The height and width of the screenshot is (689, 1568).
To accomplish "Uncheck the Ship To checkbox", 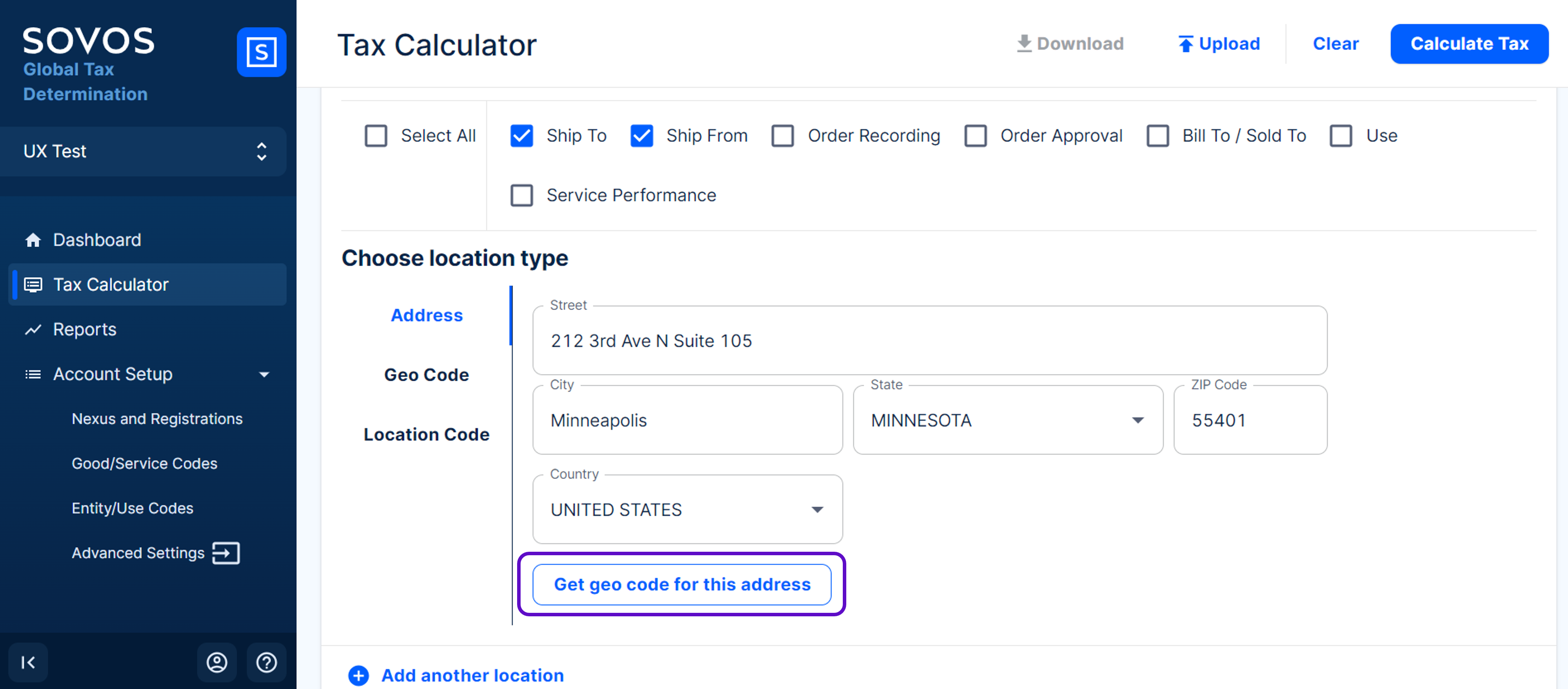I will (x=522, y=136).
